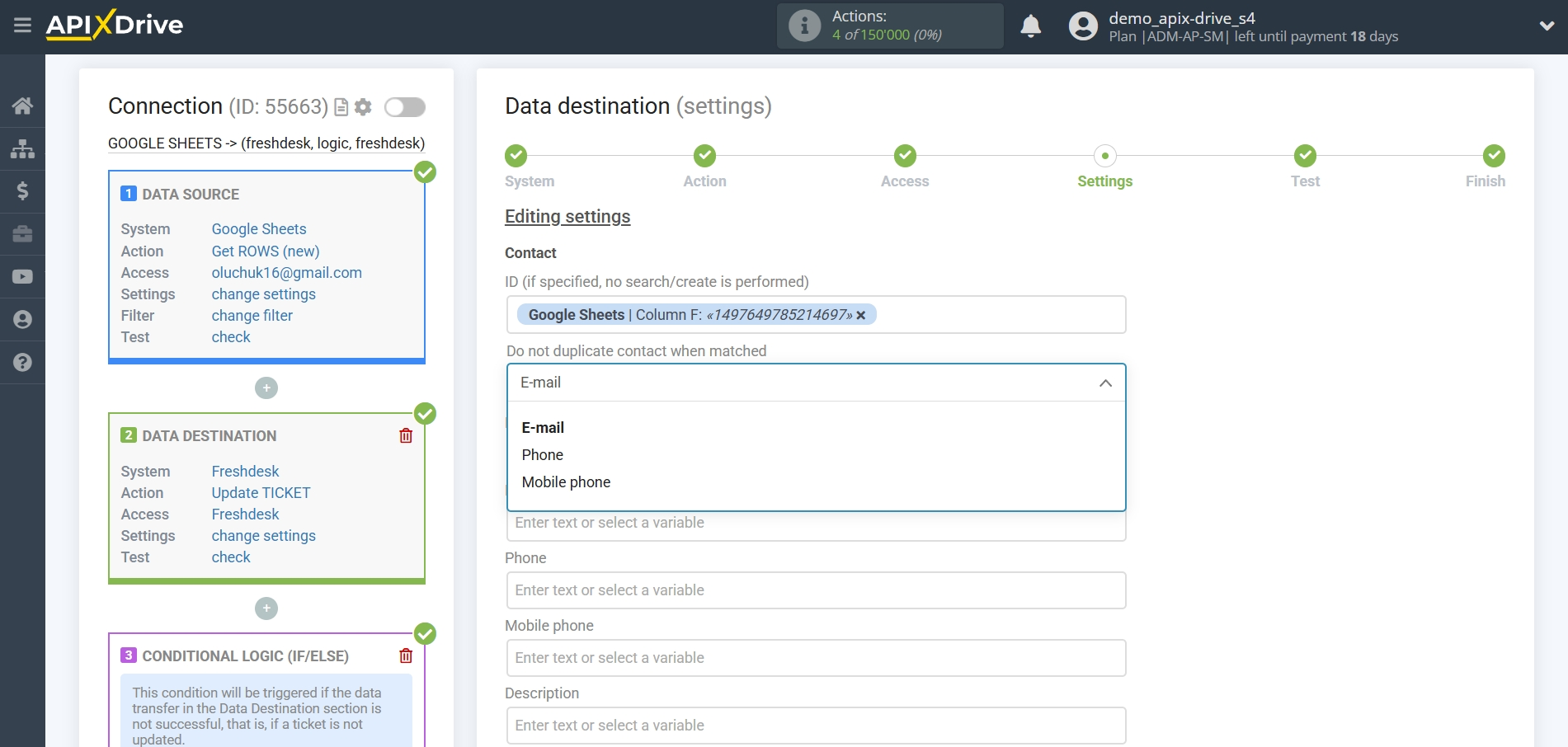
Task: Open Freshdesk system link in Data Destination
Action: [x=245, y=472]
